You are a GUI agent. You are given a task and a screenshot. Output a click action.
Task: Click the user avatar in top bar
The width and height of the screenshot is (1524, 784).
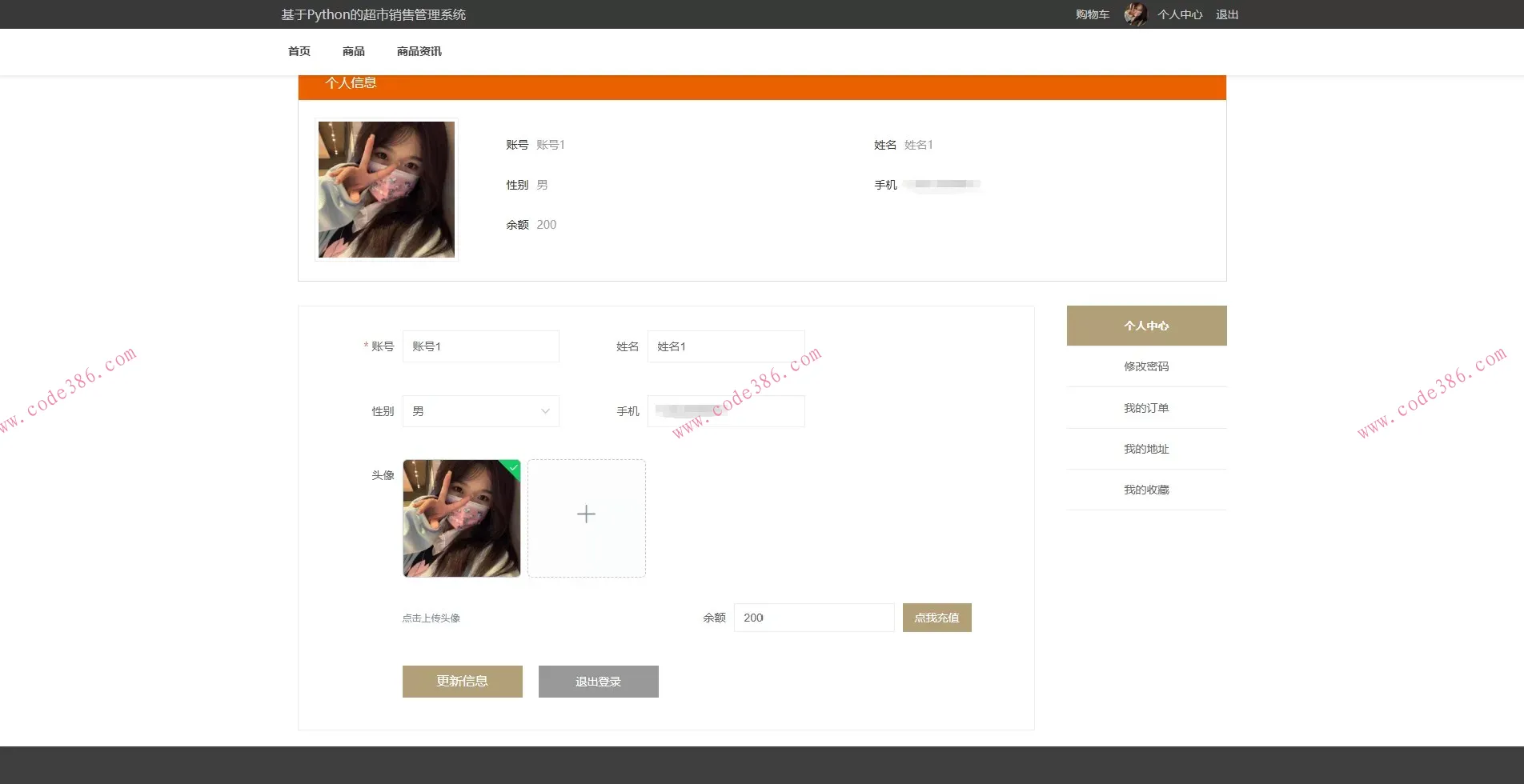(1134, 14)
